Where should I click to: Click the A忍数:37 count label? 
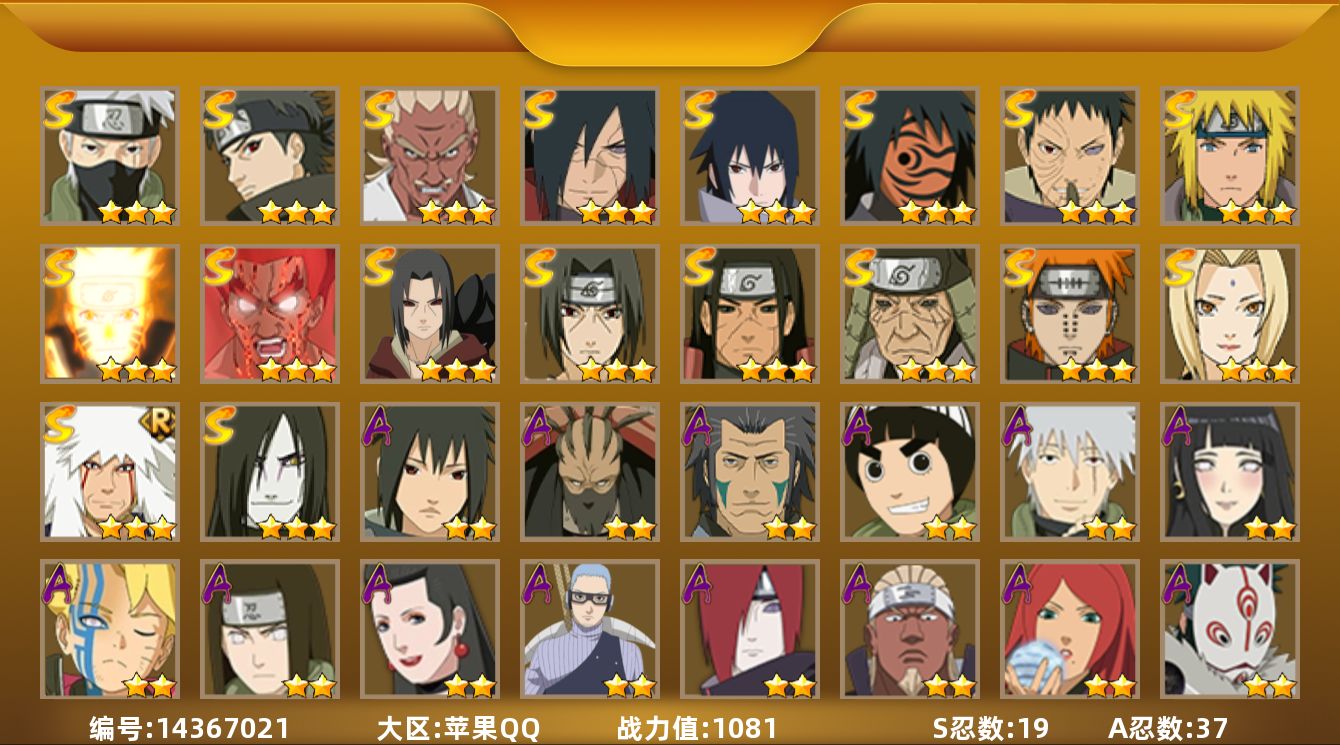point(1168,728)
